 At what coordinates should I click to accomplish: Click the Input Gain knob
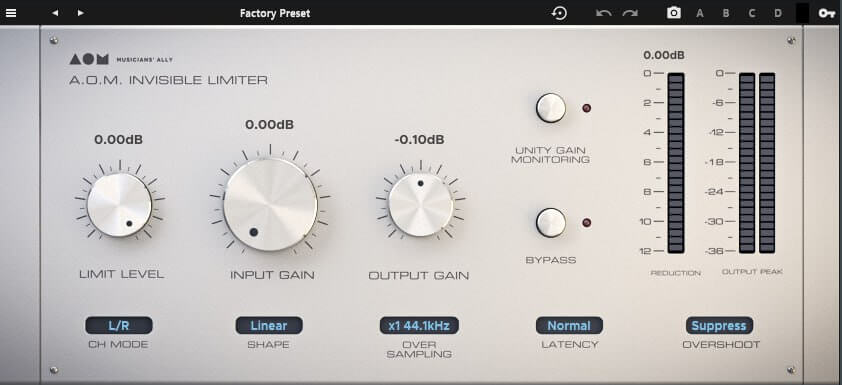pos(270,204)
